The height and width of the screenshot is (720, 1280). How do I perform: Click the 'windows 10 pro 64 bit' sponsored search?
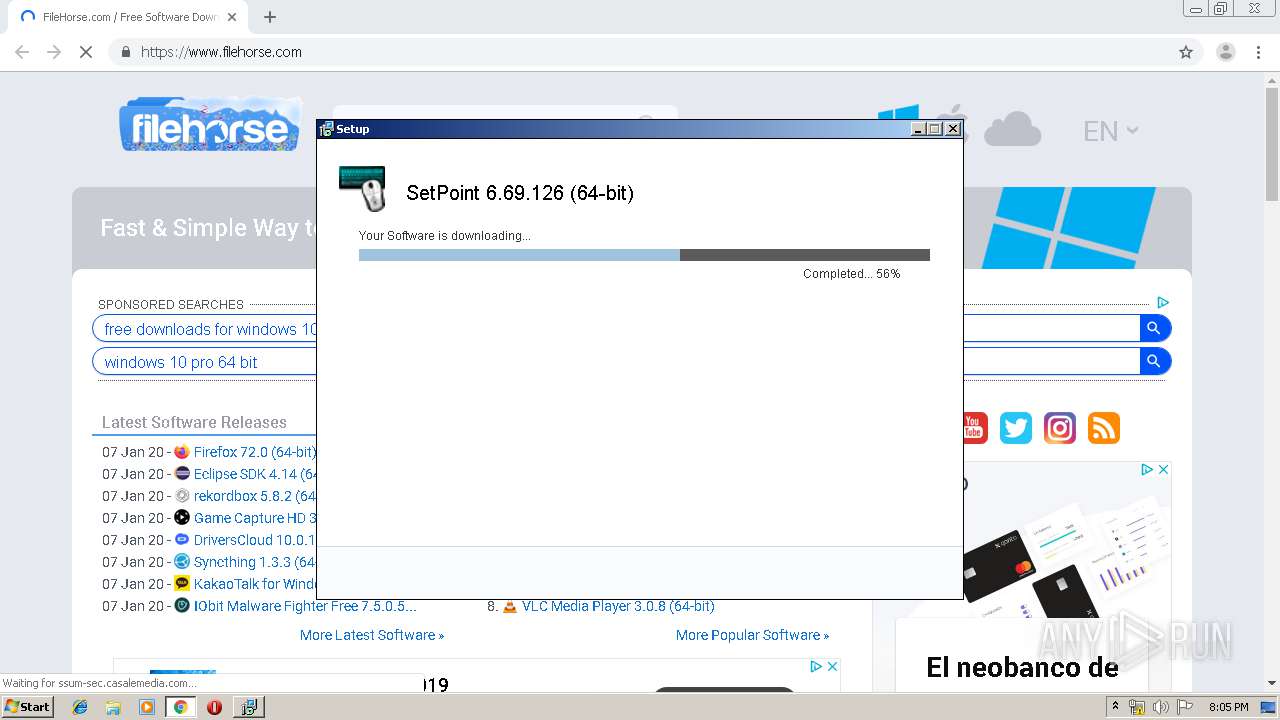click(181, 362)
